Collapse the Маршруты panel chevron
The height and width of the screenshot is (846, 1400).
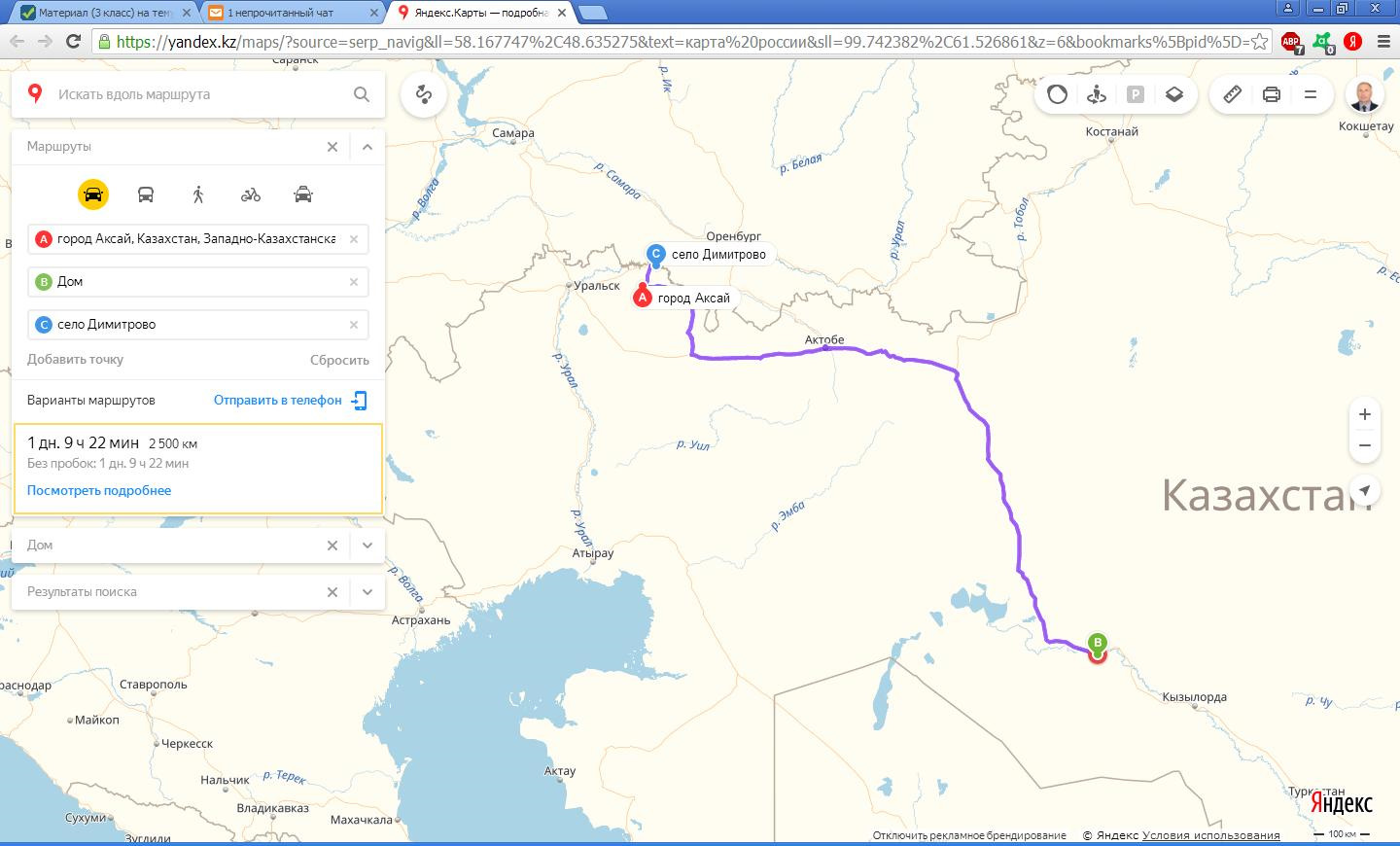367,147
